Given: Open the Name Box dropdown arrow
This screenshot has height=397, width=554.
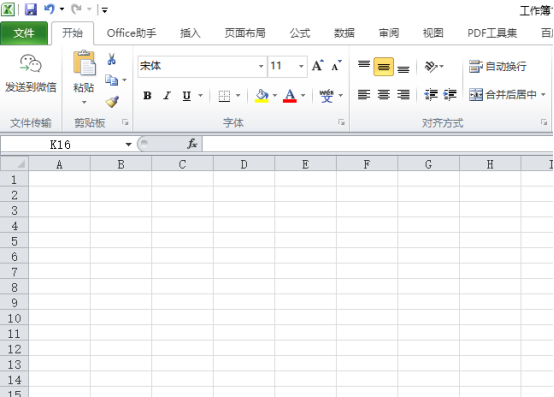Looking at the screenshot, I should 128,144.
